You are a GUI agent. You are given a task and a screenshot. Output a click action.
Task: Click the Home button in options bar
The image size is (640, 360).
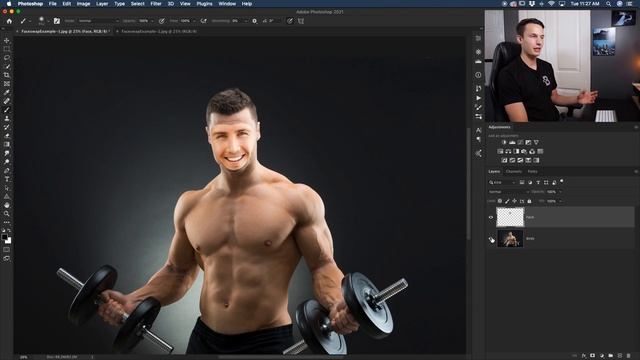coord(9,21)
